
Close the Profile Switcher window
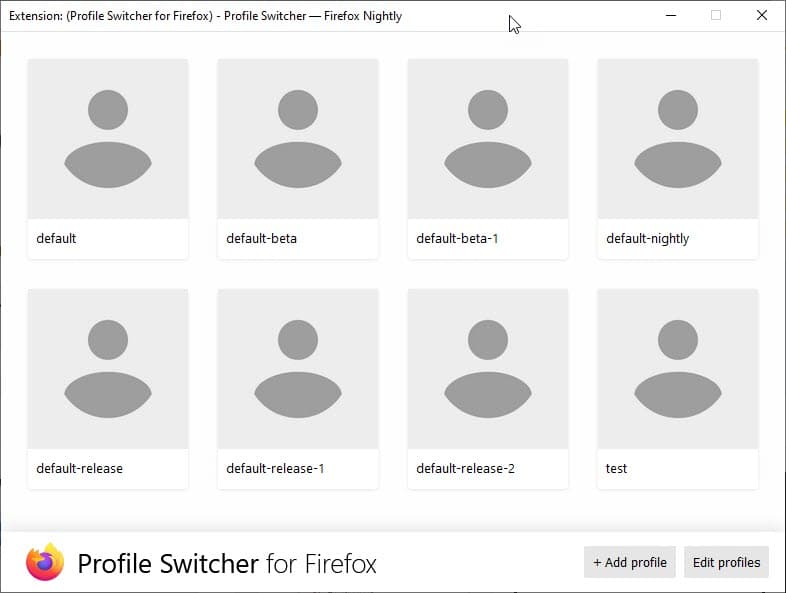761,16
